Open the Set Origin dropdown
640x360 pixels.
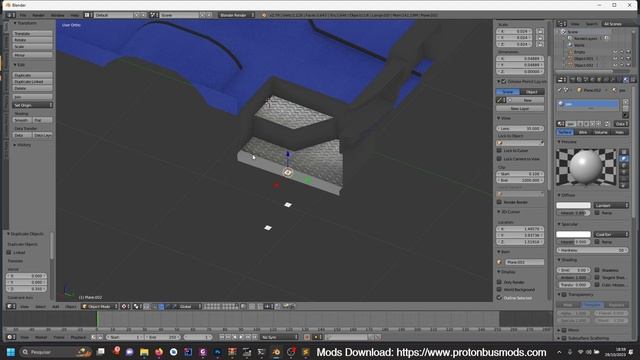[x=32, y=105]
